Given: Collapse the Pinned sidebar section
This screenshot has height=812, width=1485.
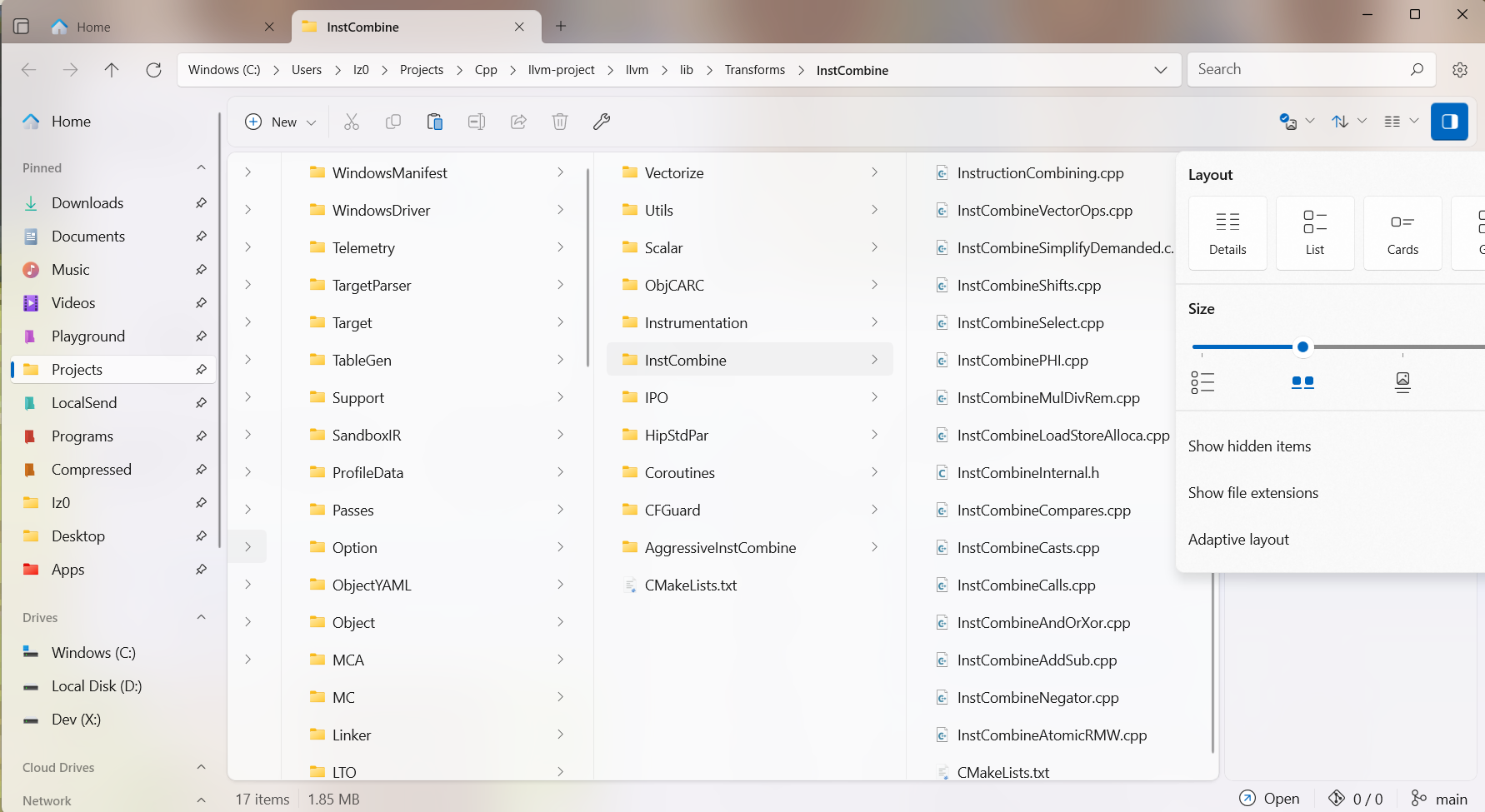Looking at the screenshot, I should 201,167.
